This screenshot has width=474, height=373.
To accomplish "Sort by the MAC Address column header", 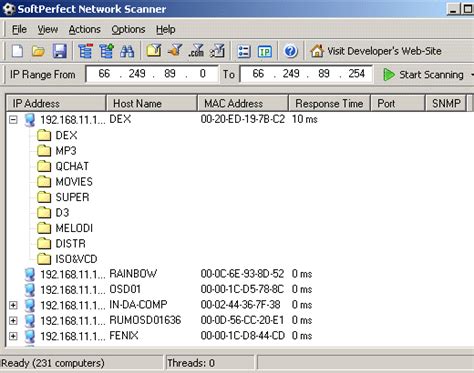I will pyautogui.click(x=243, y=103).
